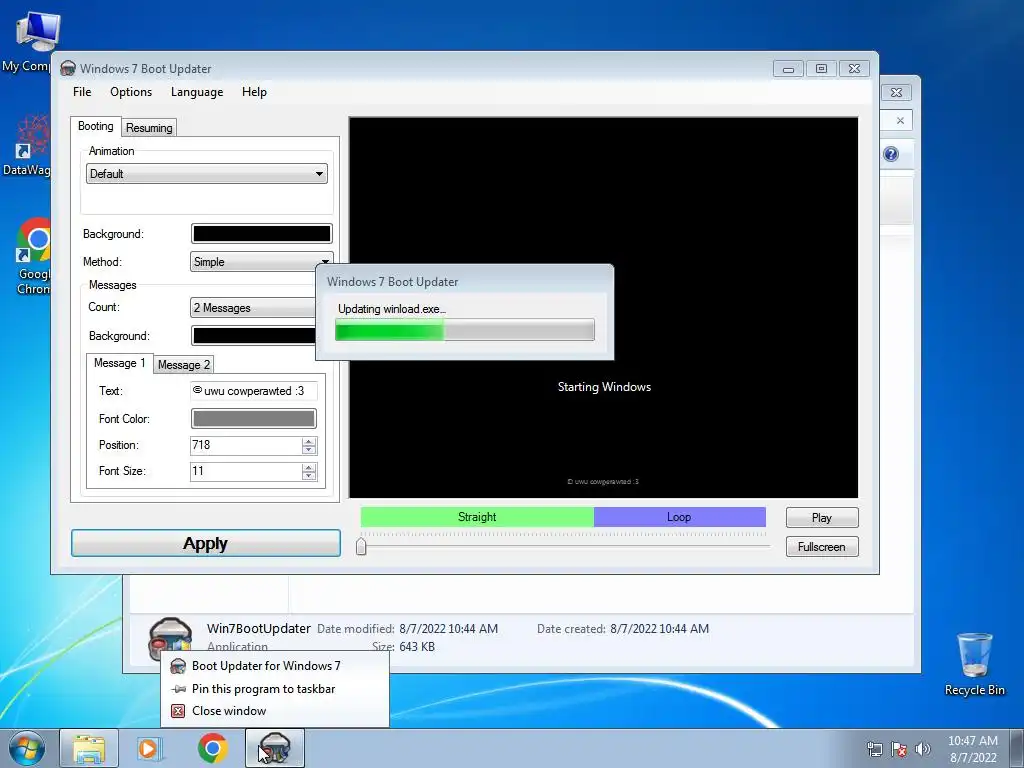This screenshot has width=1024, height=768.
Task: Choose Boot Updater for Windows 7 jump entry
Action: [x=275, y=666]
